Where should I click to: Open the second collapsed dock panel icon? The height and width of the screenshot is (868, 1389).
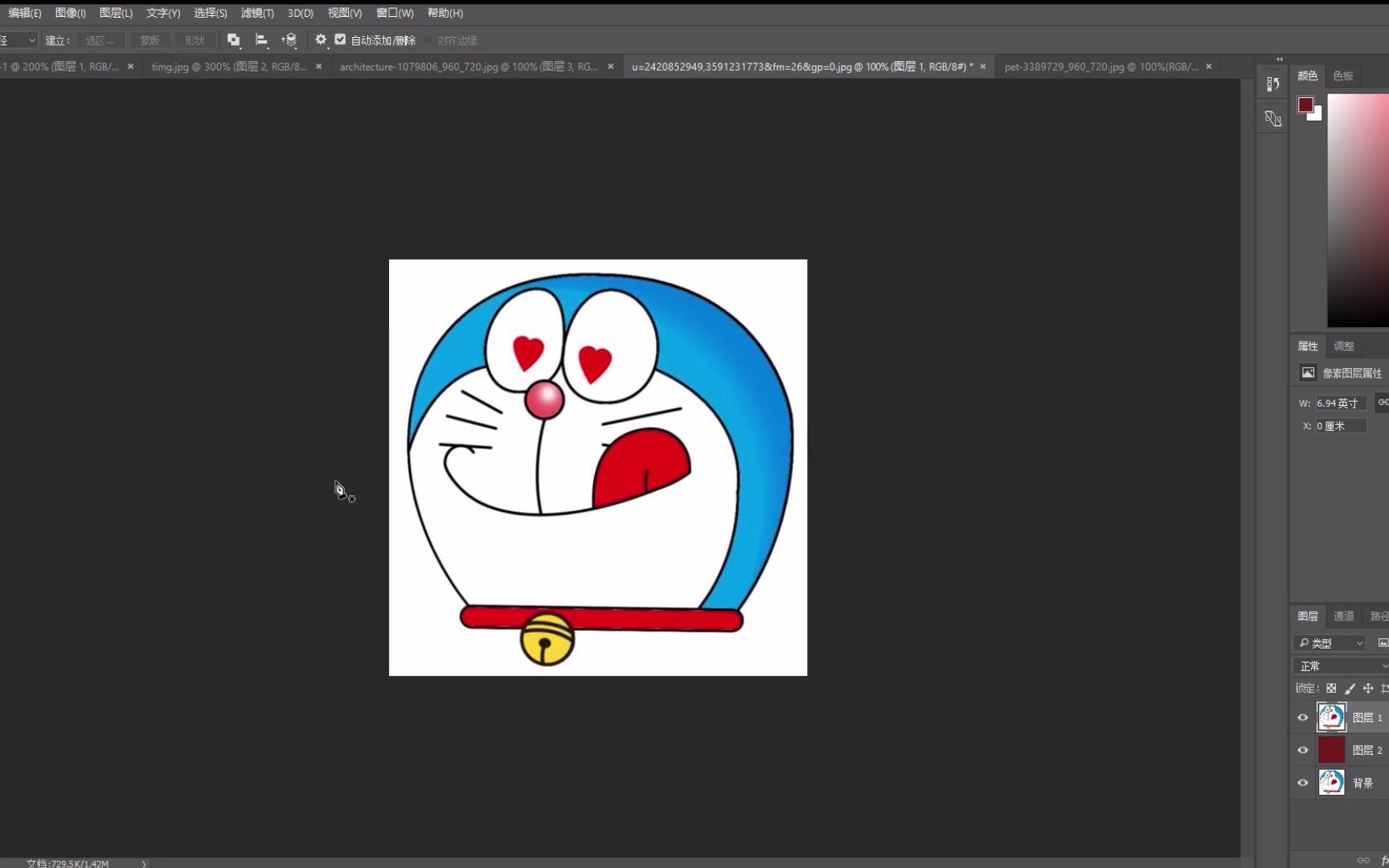[1272, 119]
